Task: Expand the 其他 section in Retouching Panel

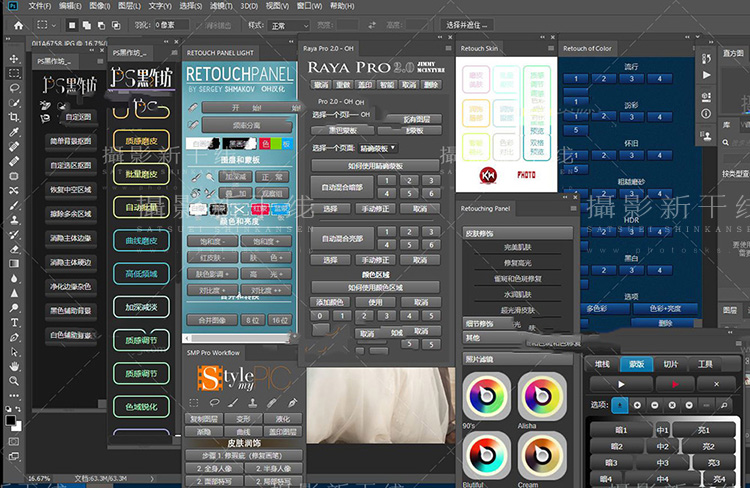Action: tap(497, 338)
